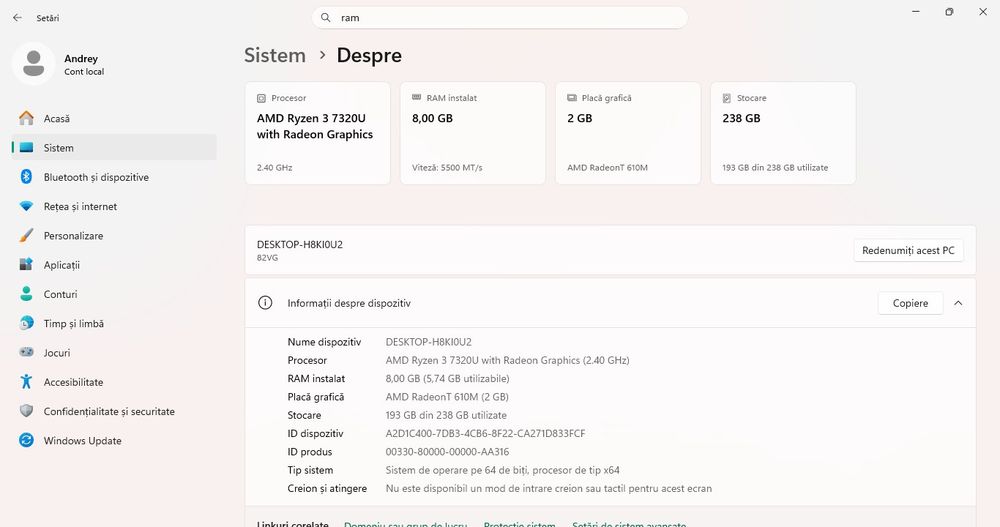Screen dimensions: 1000x527
Task: Open Windows Update page
Action: click(115, 441)
